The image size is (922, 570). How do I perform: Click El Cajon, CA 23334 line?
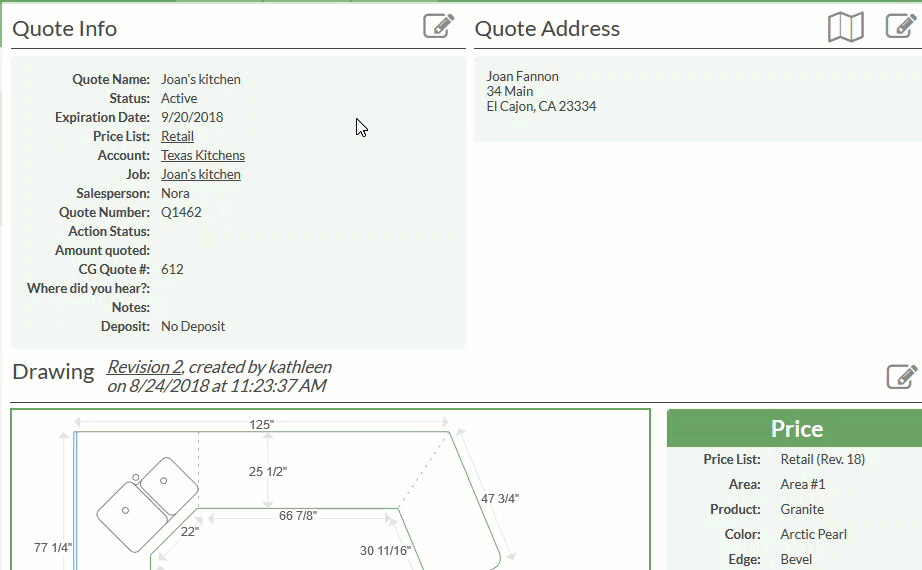coord(541,106)
